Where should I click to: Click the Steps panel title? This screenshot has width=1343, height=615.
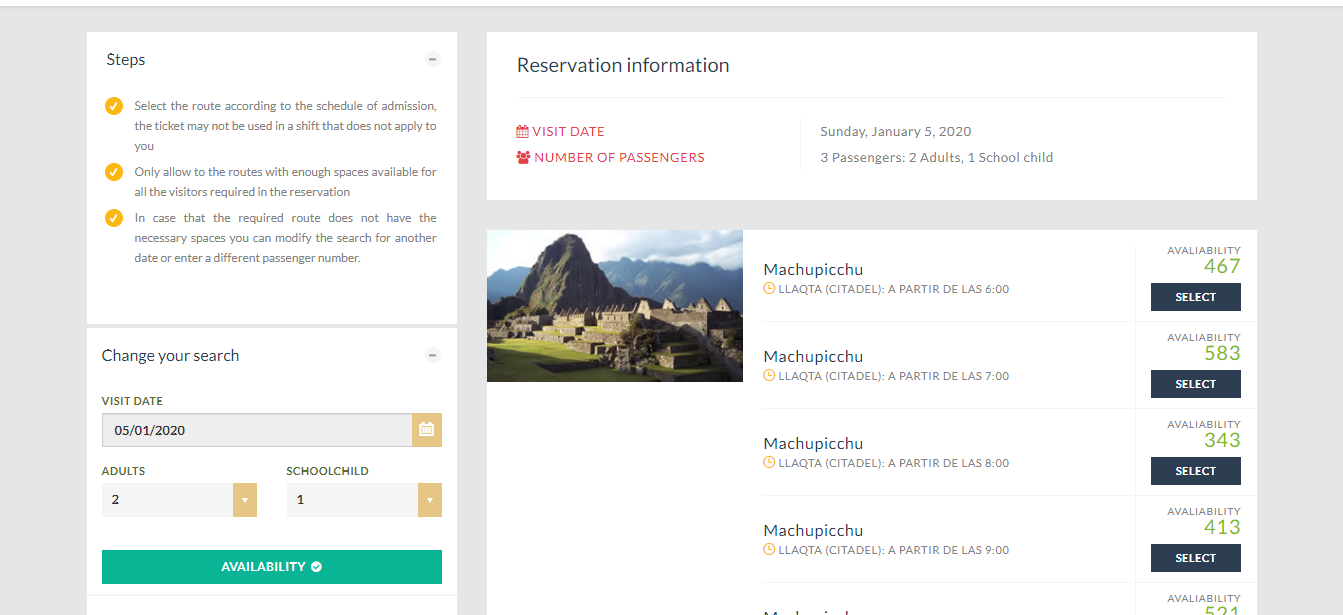click(126, 60)
